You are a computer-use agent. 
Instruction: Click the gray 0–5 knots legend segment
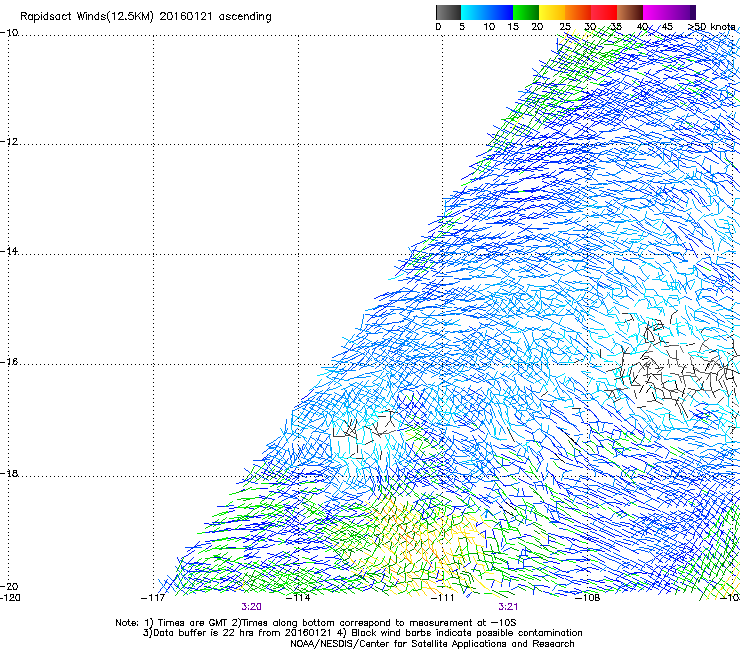point(448,12)
